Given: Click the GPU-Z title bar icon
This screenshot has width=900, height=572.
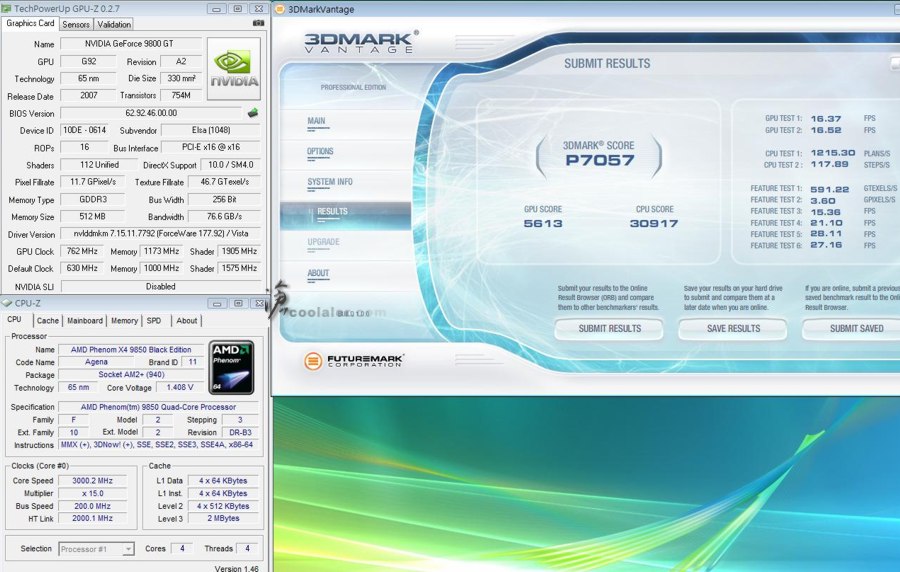Looking at the screenshot, I should click(x=6, y=9).
